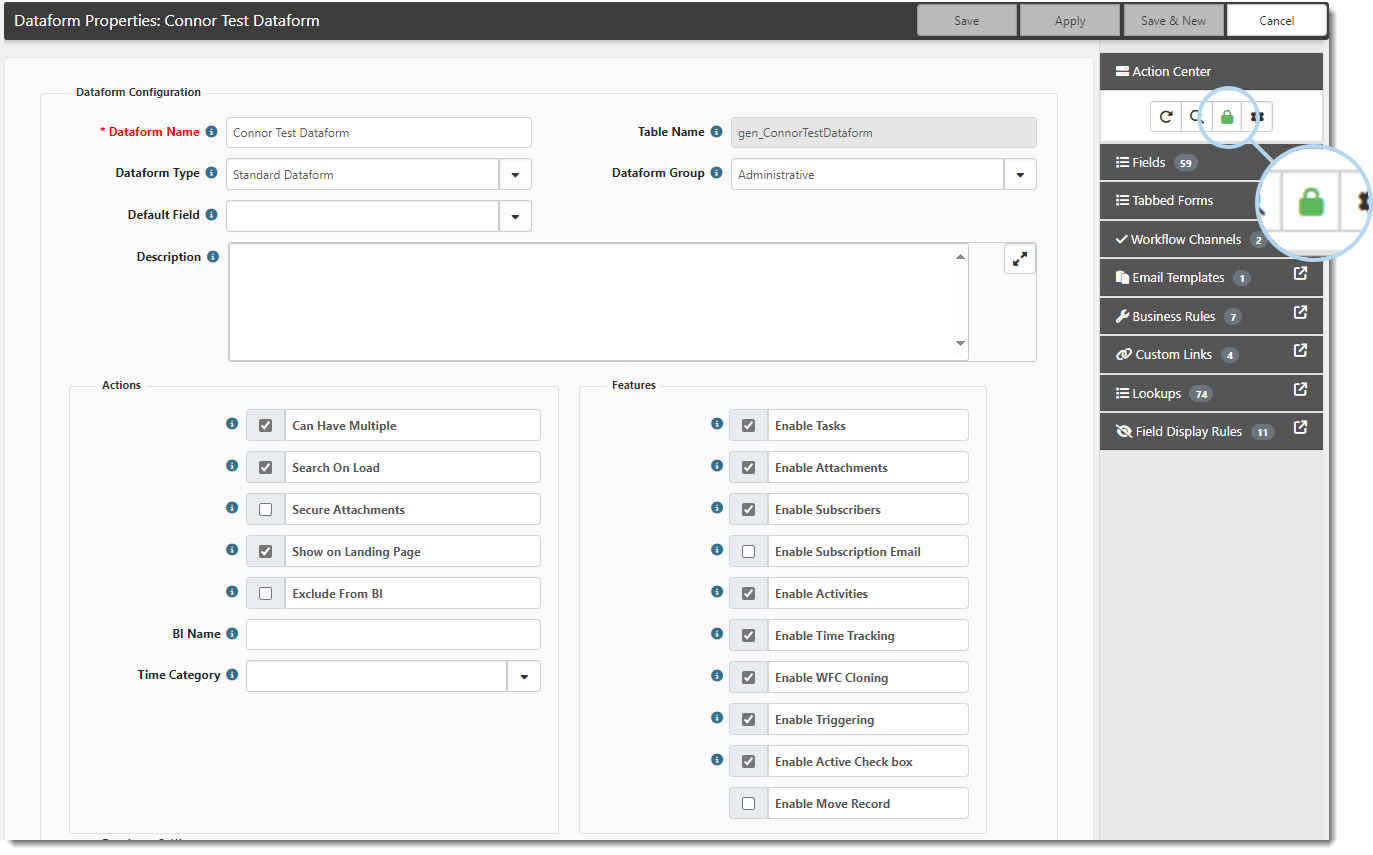The image size is (1373, 855).
Task: Open the Dataform Type dropdown
Action: pyautogui.click(x=515, y=175)
